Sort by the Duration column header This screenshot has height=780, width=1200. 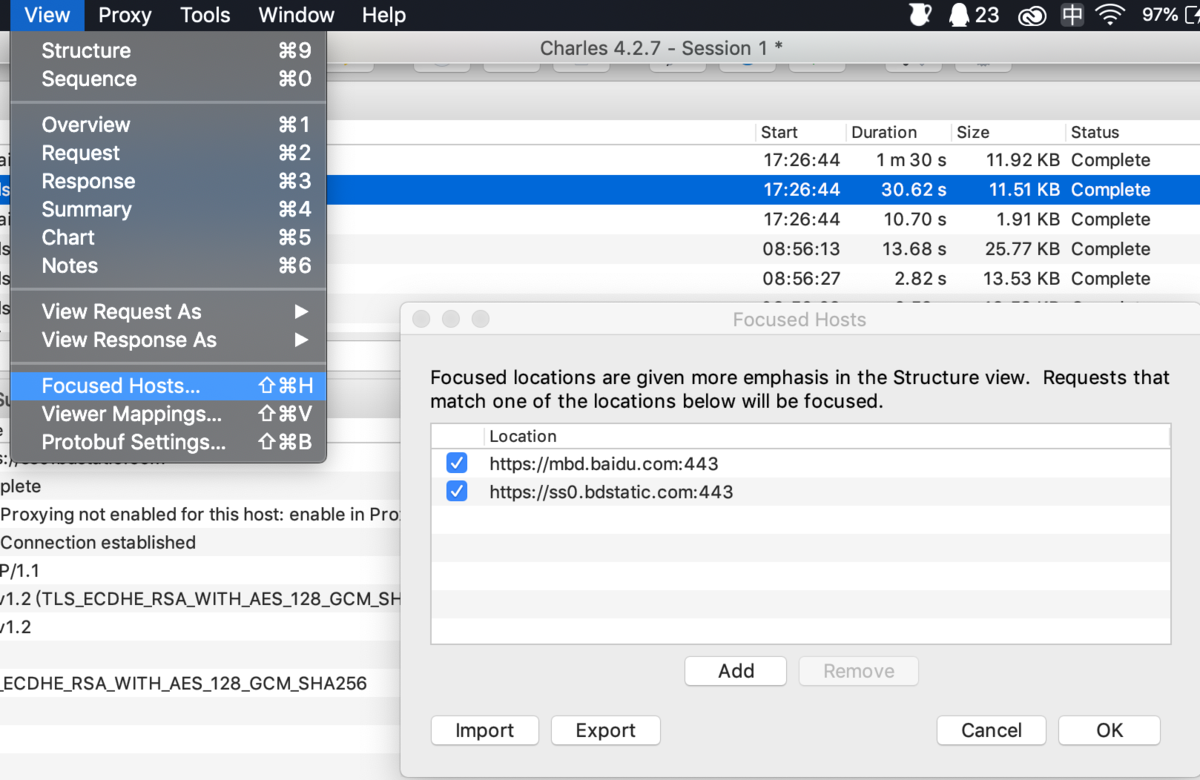896,132
